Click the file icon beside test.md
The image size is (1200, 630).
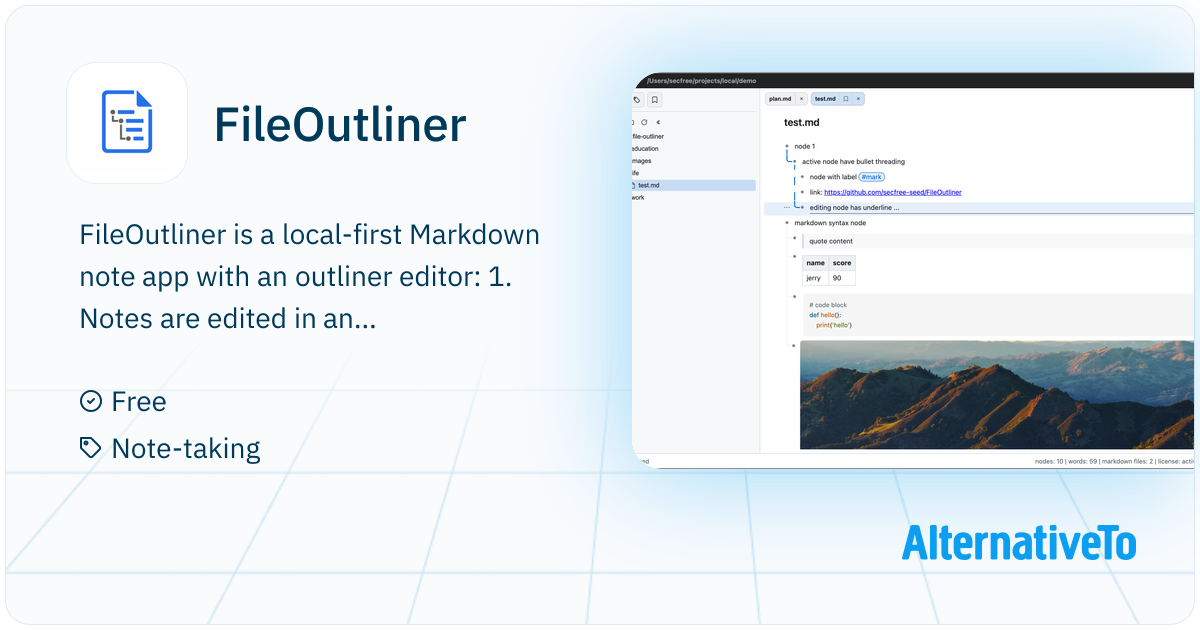click(x=634, y=185)
